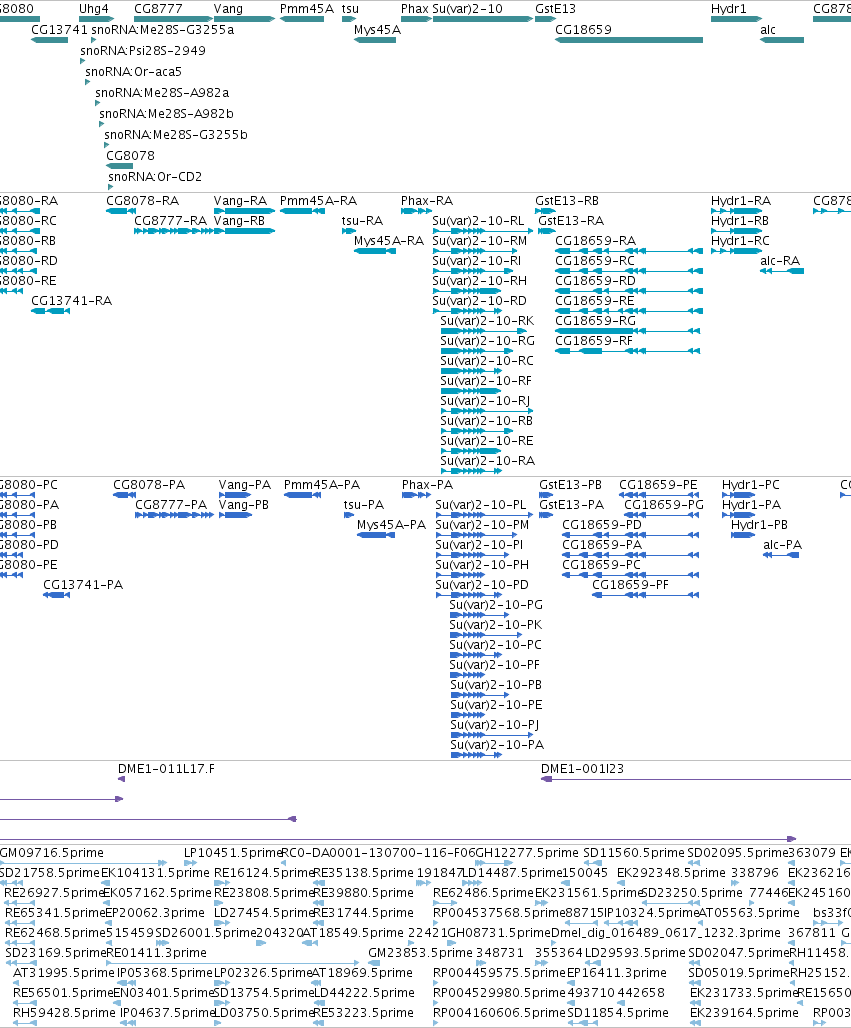851x1028 pixels.
Task: Open the DME1-001I23 clone feature
Action: [696, 779]
